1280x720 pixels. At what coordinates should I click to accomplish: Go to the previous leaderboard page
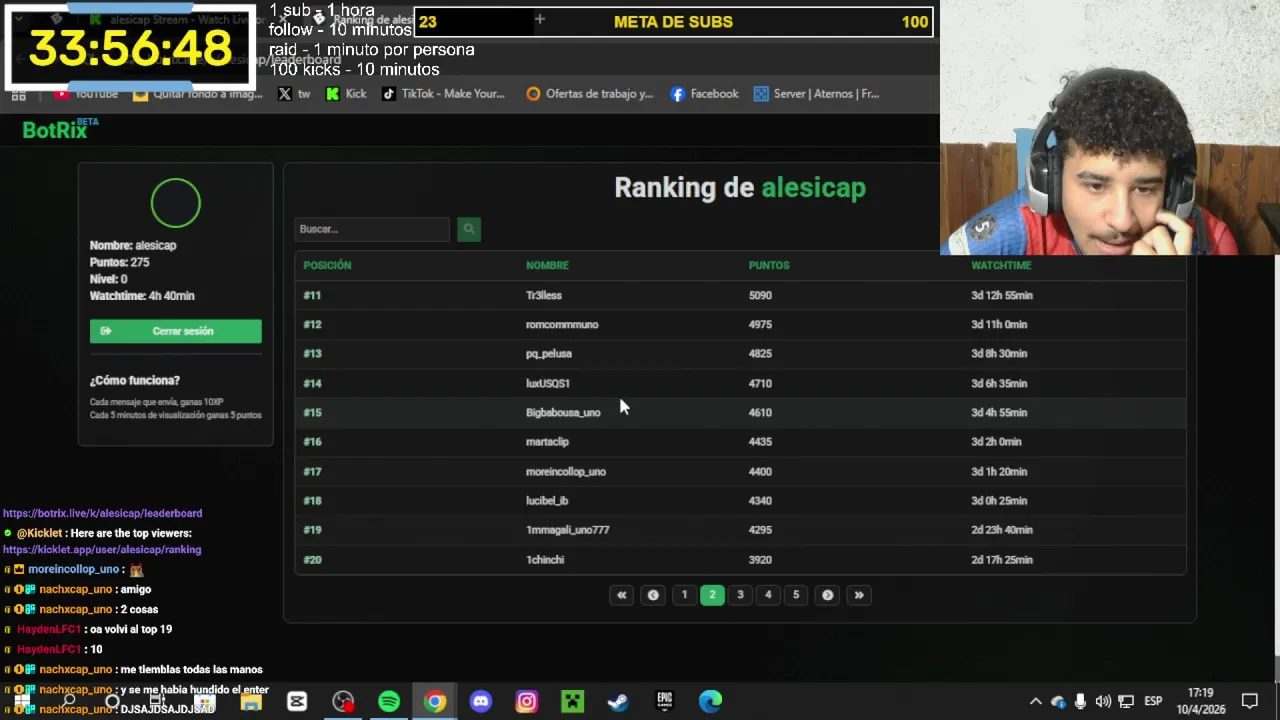coord(653,595)
